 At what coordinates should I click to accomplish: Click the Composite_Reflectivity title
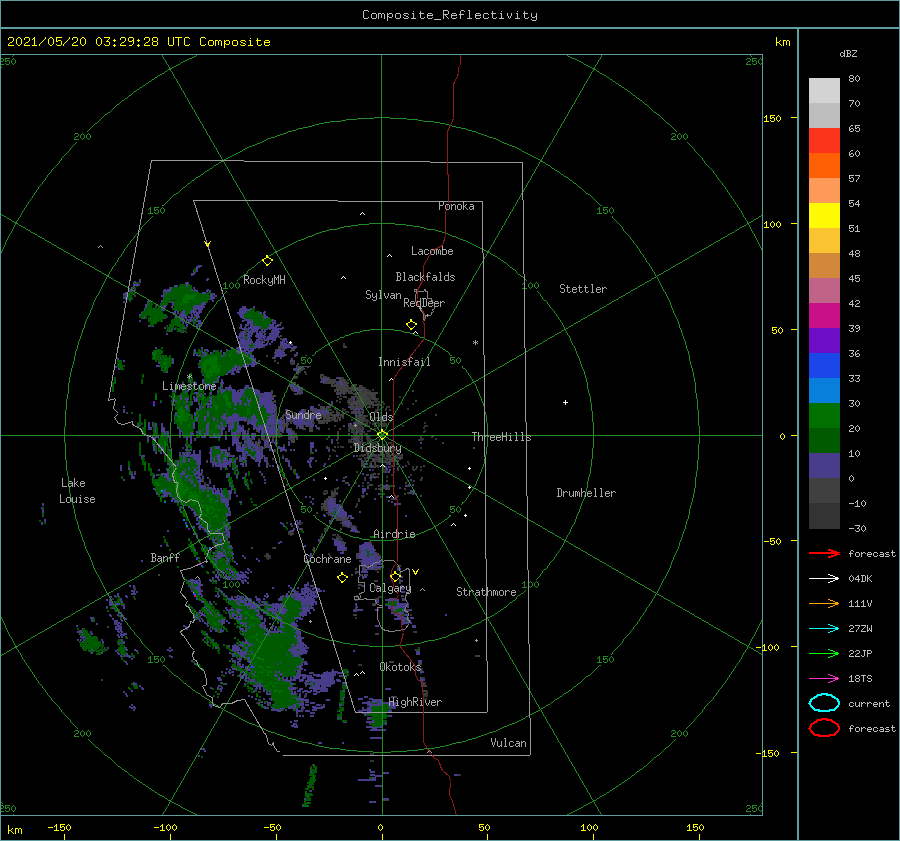[450, 15]
